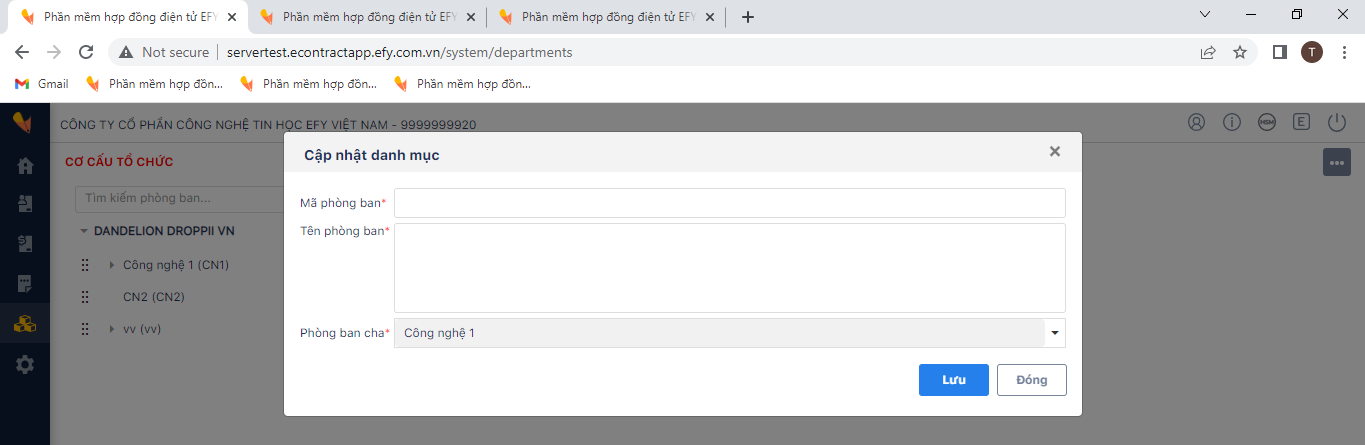The height and width of the screenshot is (445, 1365).
Task: Share this page from address bar
Action: pyautogui.click(x=1208, y=52)
